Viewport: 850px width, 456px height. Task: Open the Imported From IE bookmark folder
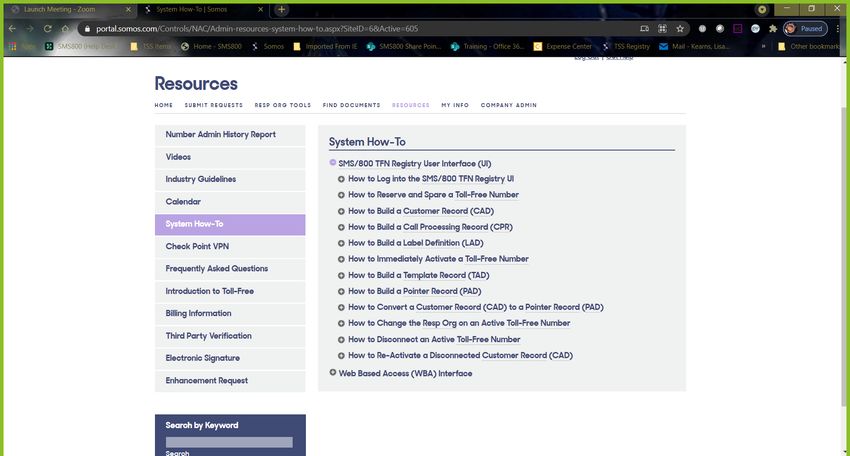coord(325,47)
